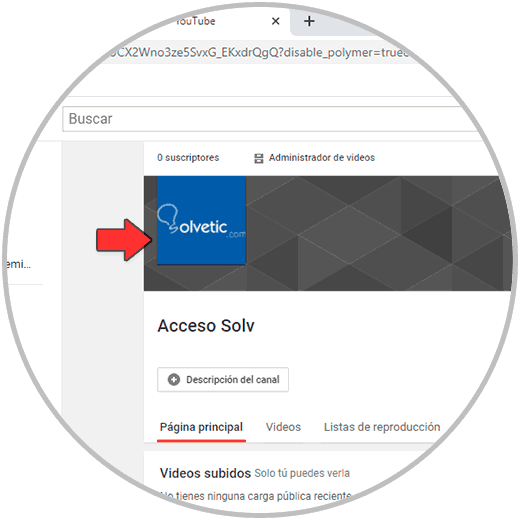The height and width of the screenshot is (520, 520).
Task: Click the gray channel banner art
Action: click(x=377, y=233)
